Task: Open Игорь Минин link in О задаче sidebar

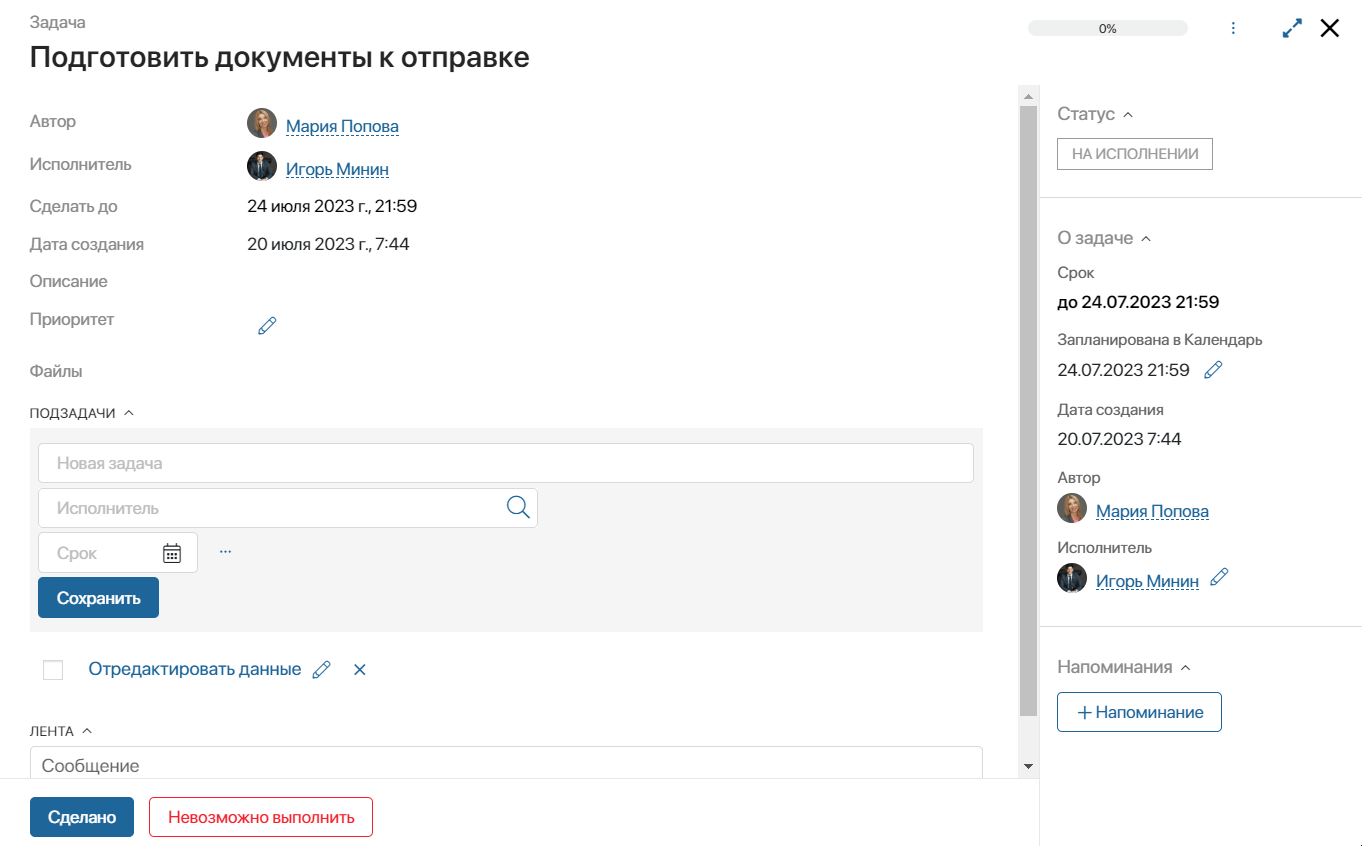Action: click(1147, 581)
